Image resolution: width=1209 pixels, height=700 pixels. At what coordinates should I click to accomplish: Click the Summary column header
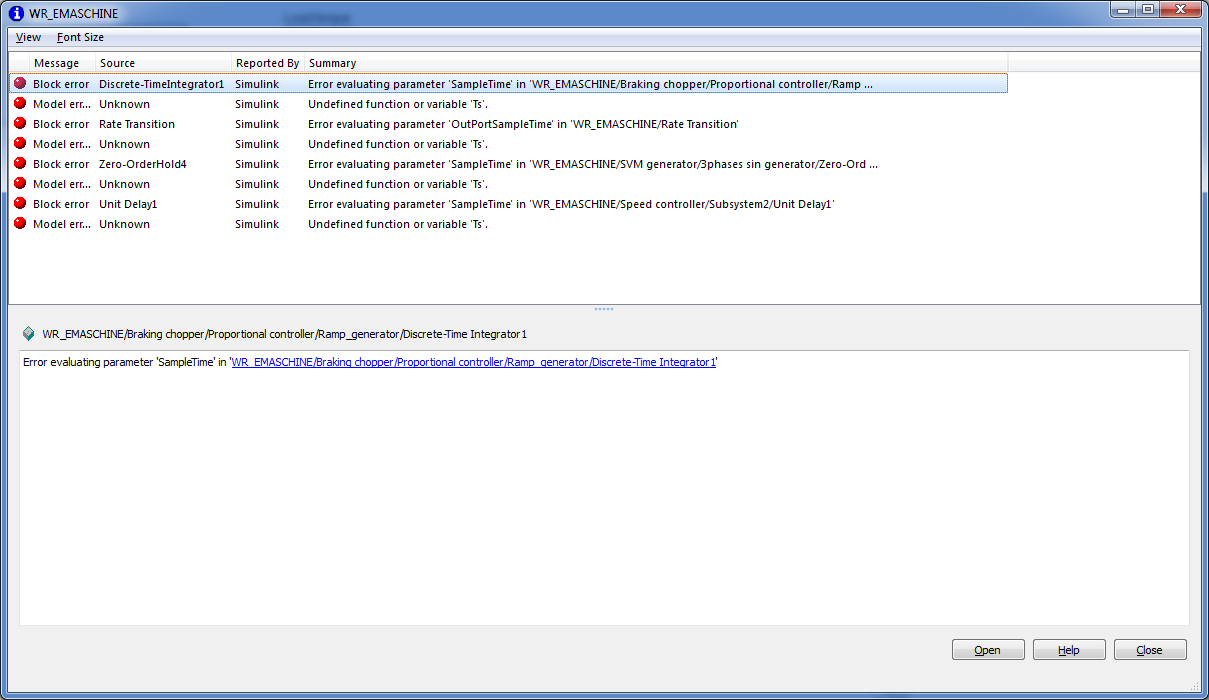332,63
